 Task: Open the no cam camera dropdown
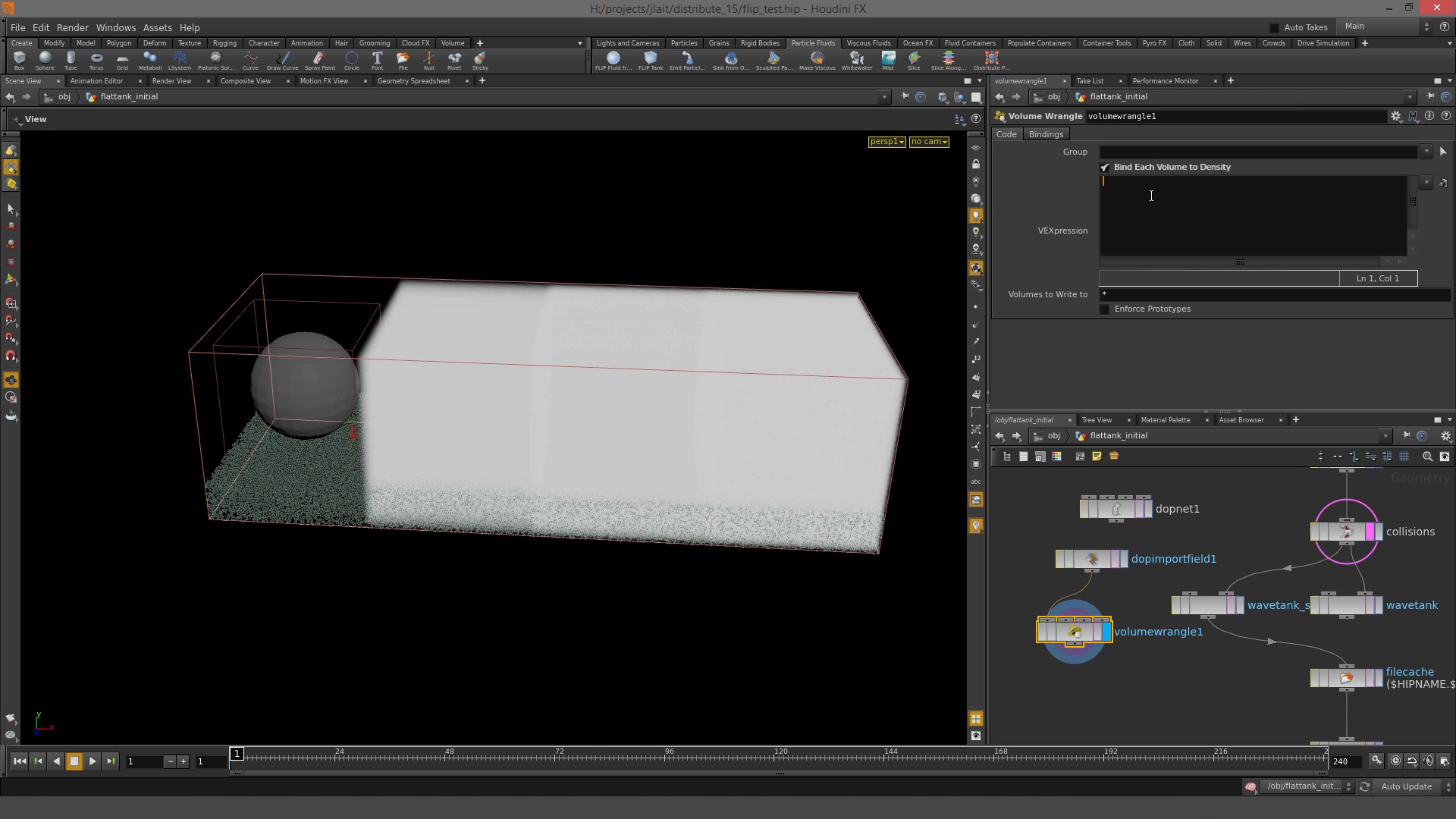(x=928, y=142)
